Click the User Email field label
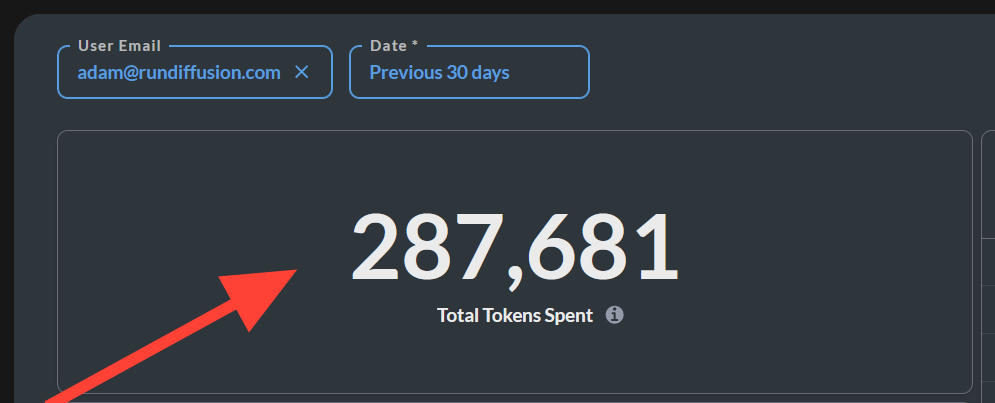 [119, 46]
